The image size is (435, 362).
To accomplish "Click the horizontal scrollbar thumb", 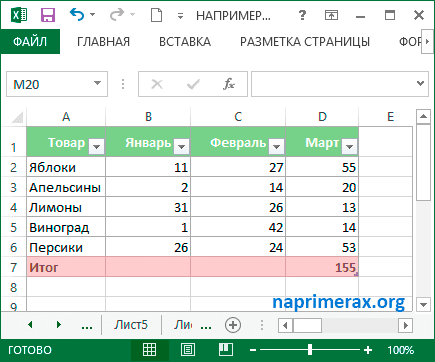I will [x=307, y=325].
